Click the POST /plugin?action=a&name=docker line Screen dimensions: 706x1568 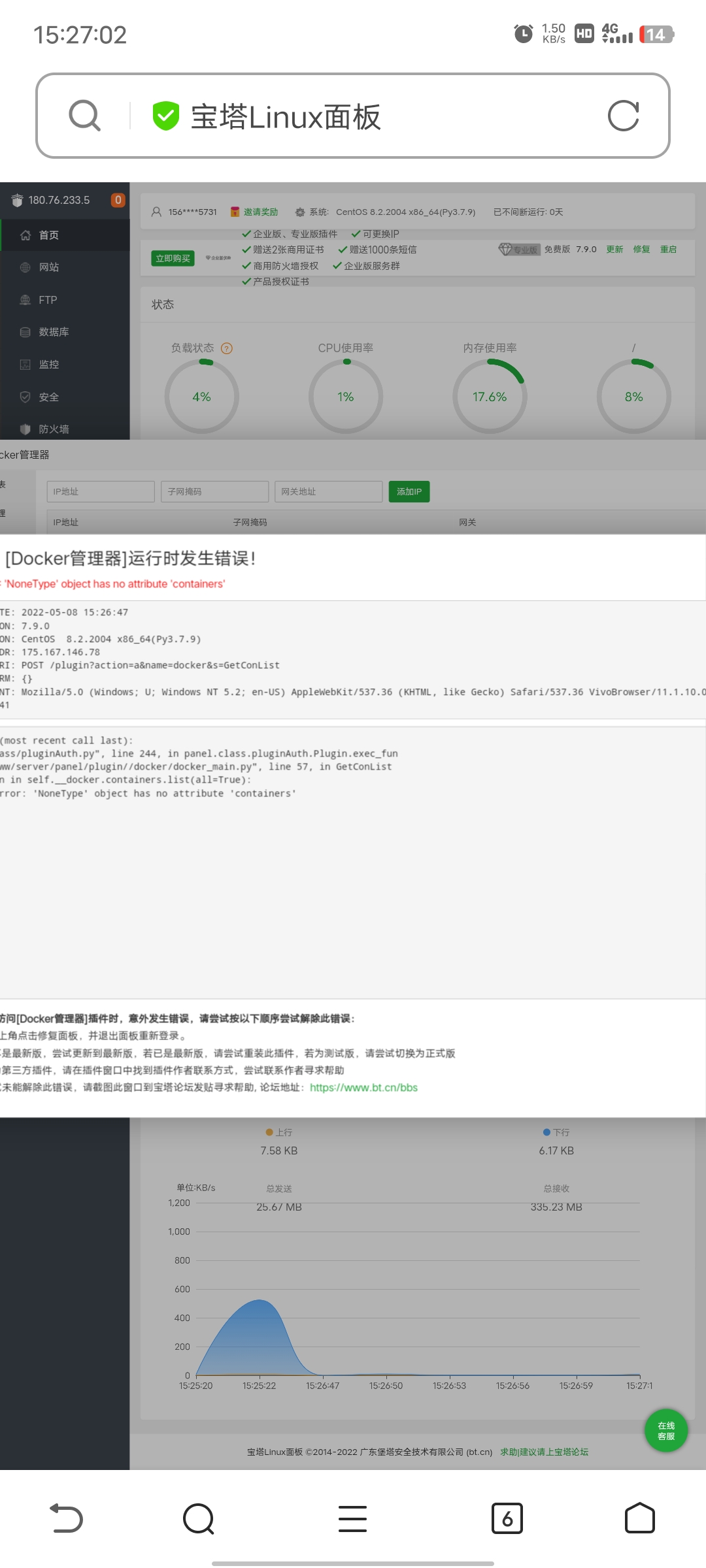coord(150,665)
